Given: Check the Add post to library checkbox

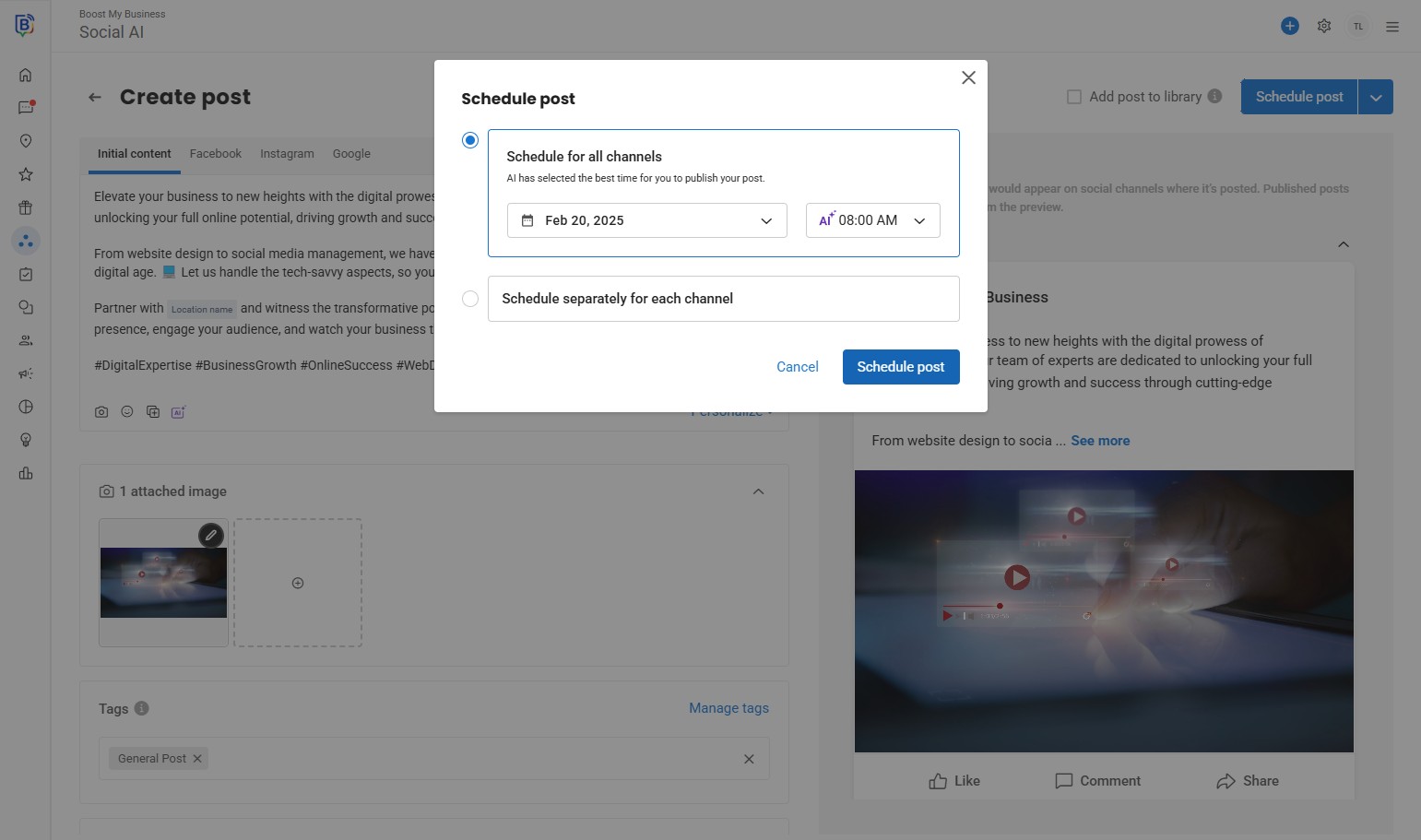Looking at the screenshot, I should pyautogui.click(x=1074, y=97).
